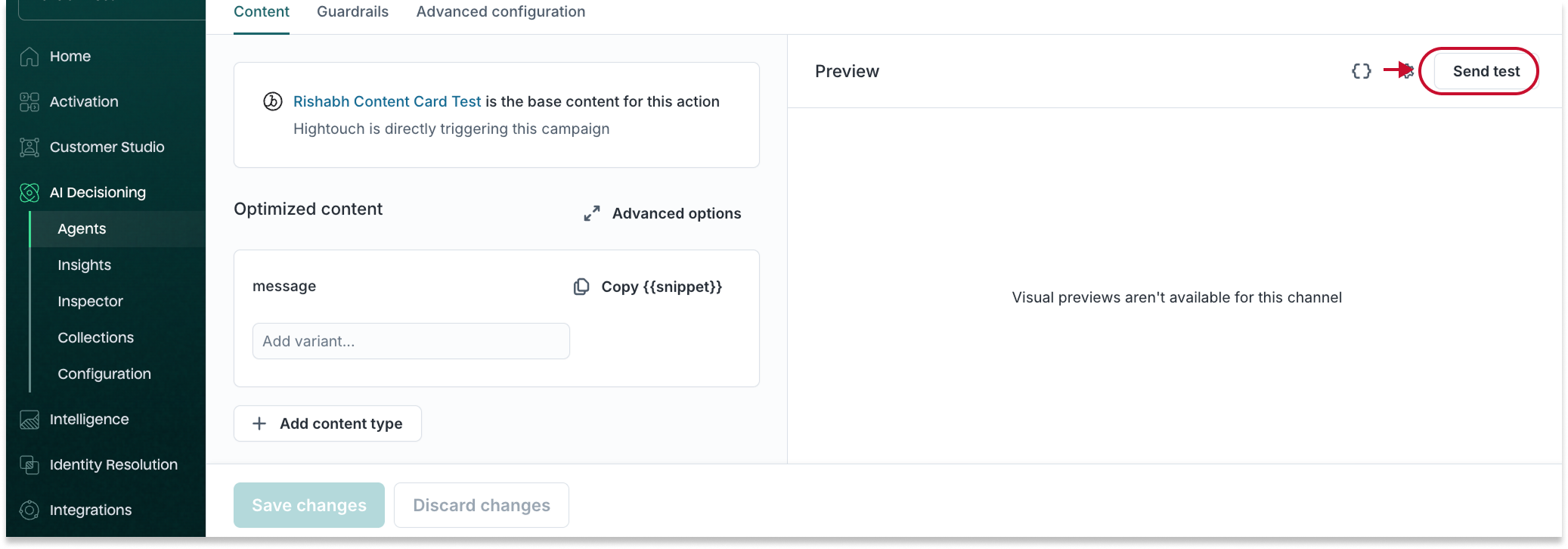This screenshot has width=1568, height=549.
Task: Go to Inspector in the sidebar
Action: click(90, 301)
